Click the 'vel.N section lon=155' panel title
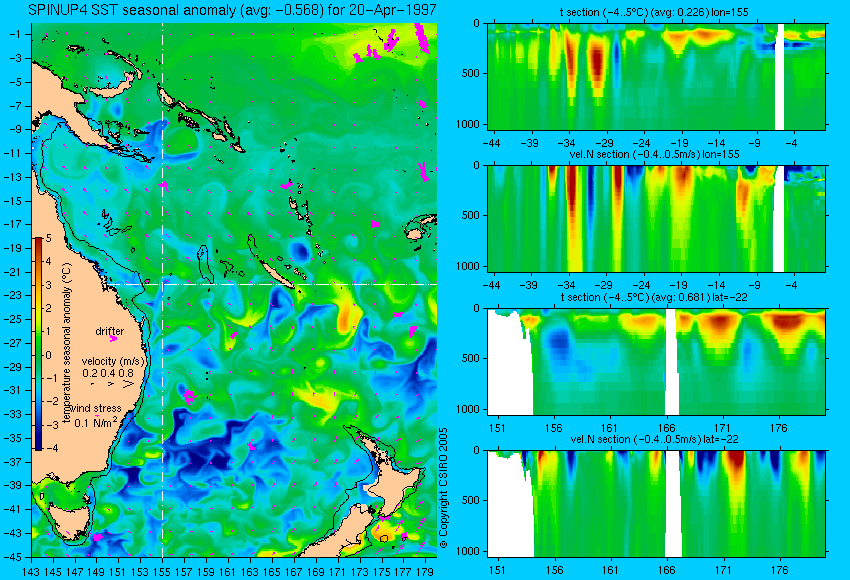The height and width of the screenshot is (580, 850). (x=654, y=154)
